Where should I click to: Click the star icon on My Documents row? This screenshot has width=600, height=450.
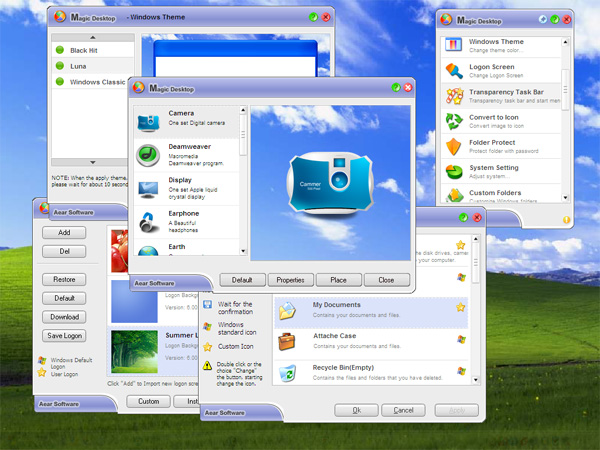tap(461, 307)
